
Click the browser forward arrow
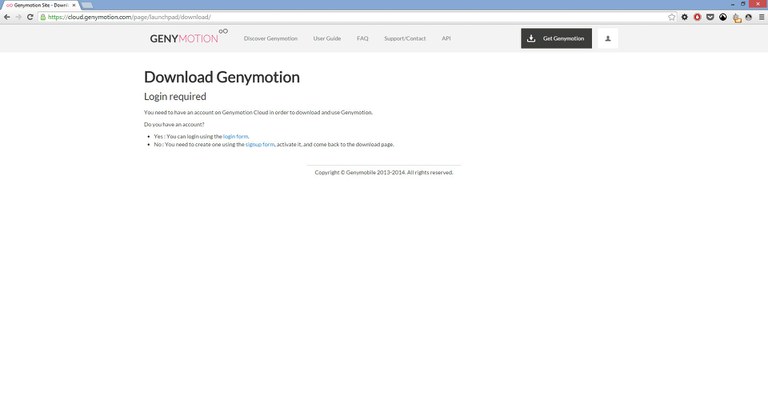(19, 17)
